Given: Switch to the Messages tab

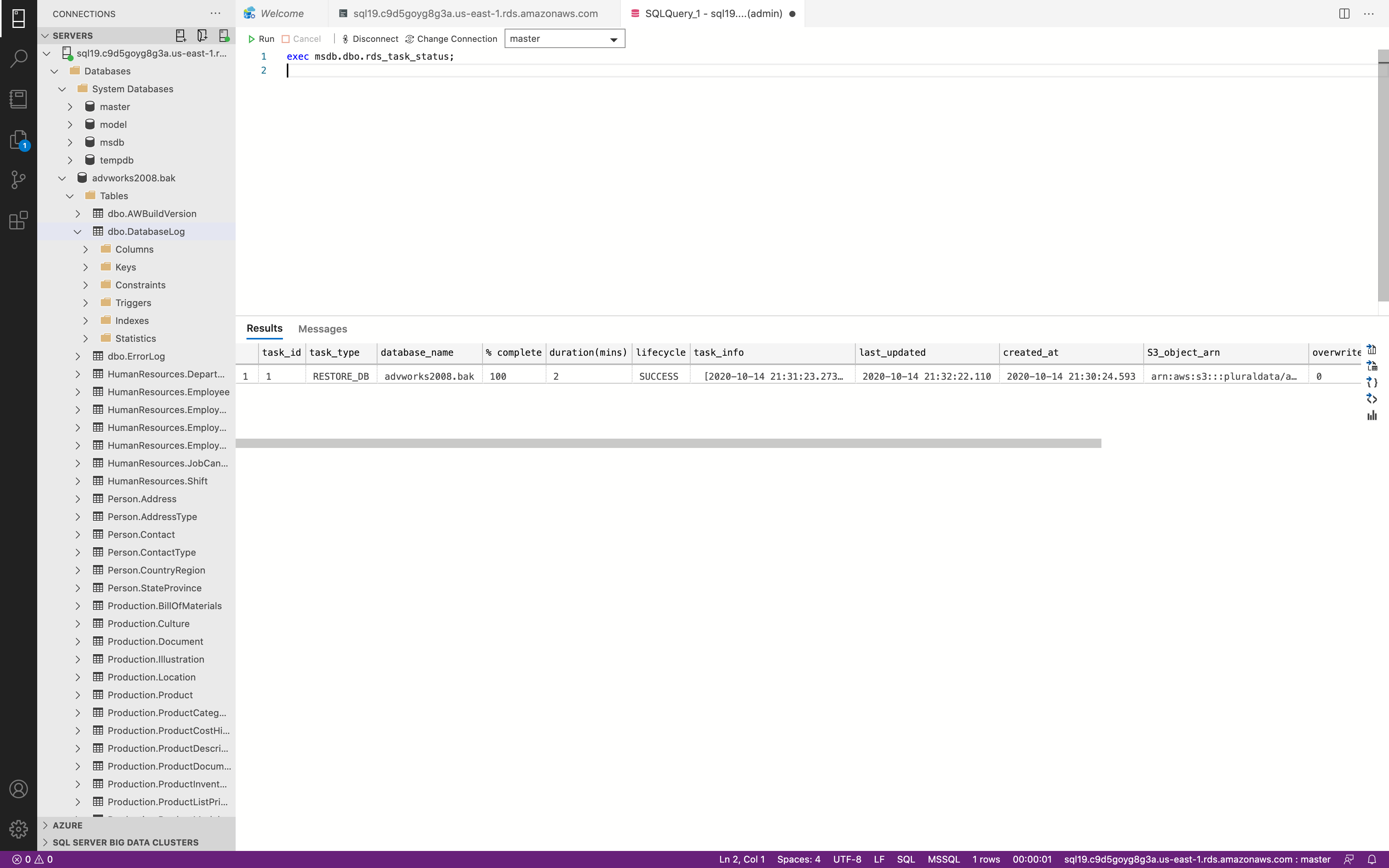Looking at the screenshot, I should click(322, 329).
